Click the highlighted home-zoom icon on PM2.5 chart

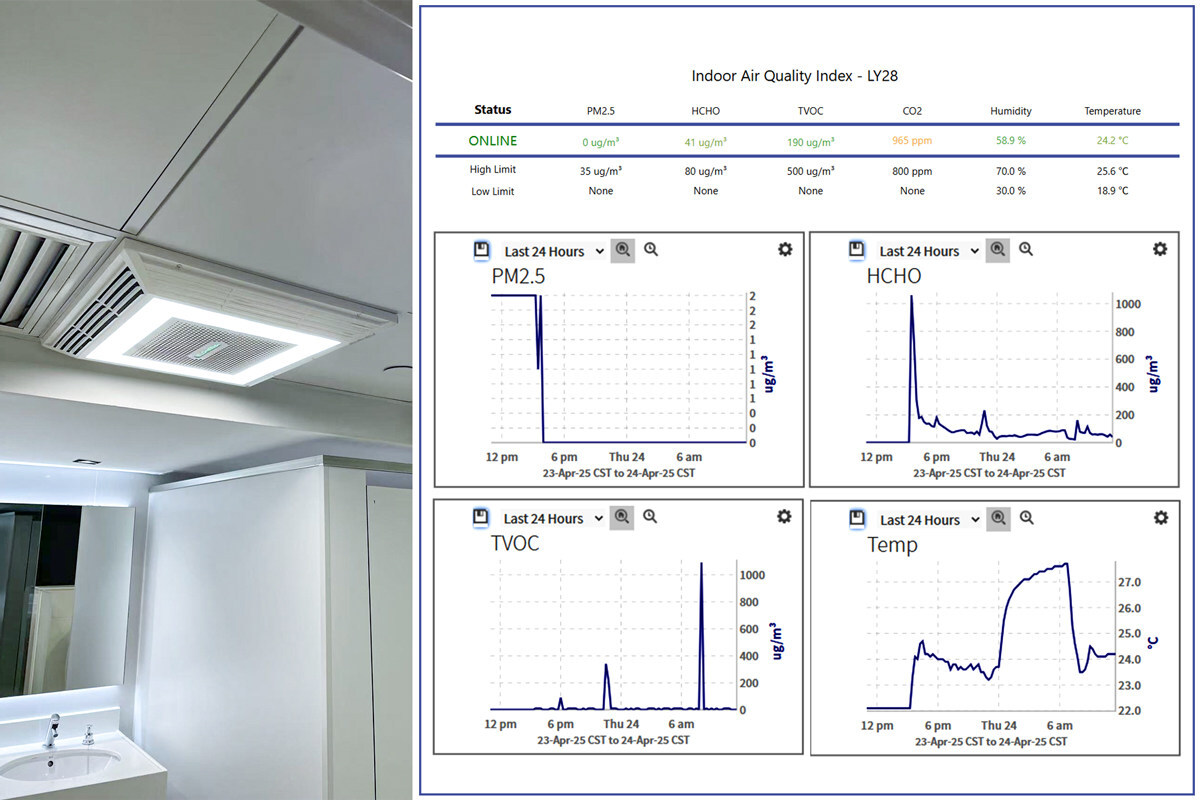click(622, 250)
